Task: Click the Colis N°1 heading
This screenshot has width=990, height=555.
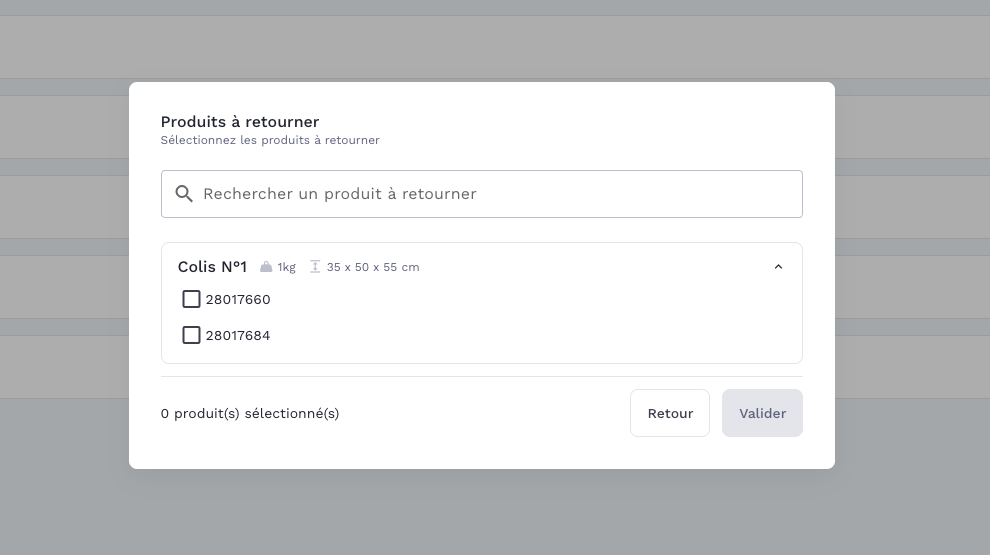Action: (212, 267)
